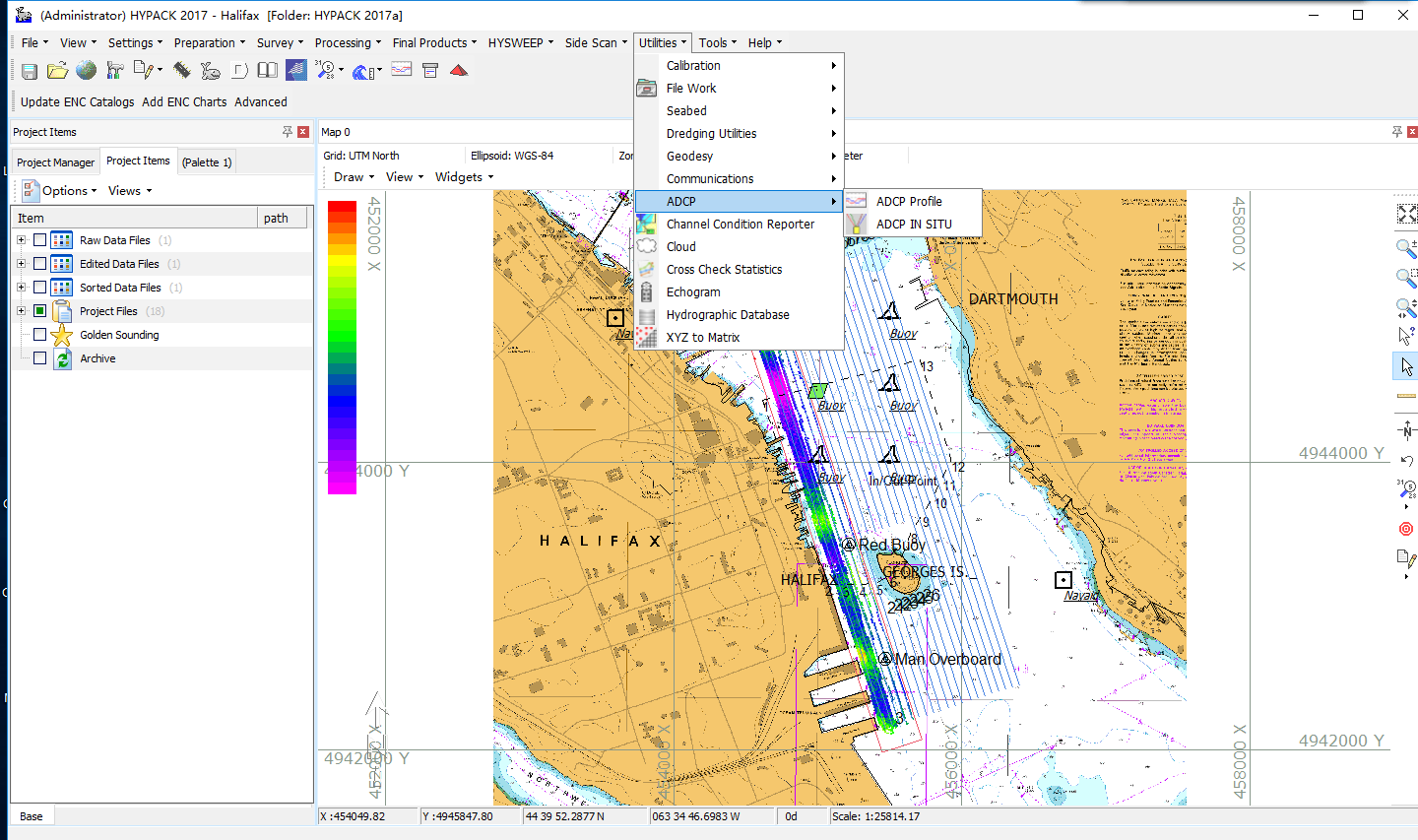
Task: Check the Sorted Data Files checkbox
Action: 39,288
